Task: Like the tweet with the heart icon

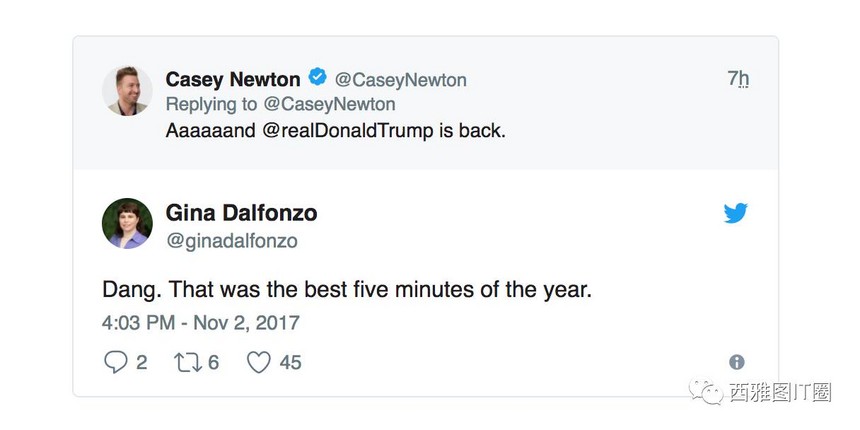Action: click(259, 362)
